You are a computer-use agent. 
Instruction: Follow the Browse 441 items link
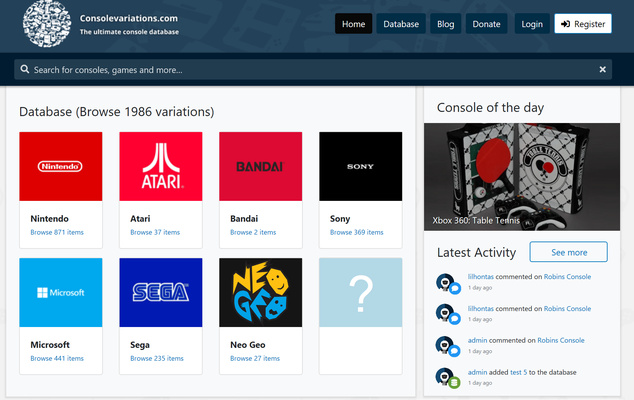click(57, 358)
